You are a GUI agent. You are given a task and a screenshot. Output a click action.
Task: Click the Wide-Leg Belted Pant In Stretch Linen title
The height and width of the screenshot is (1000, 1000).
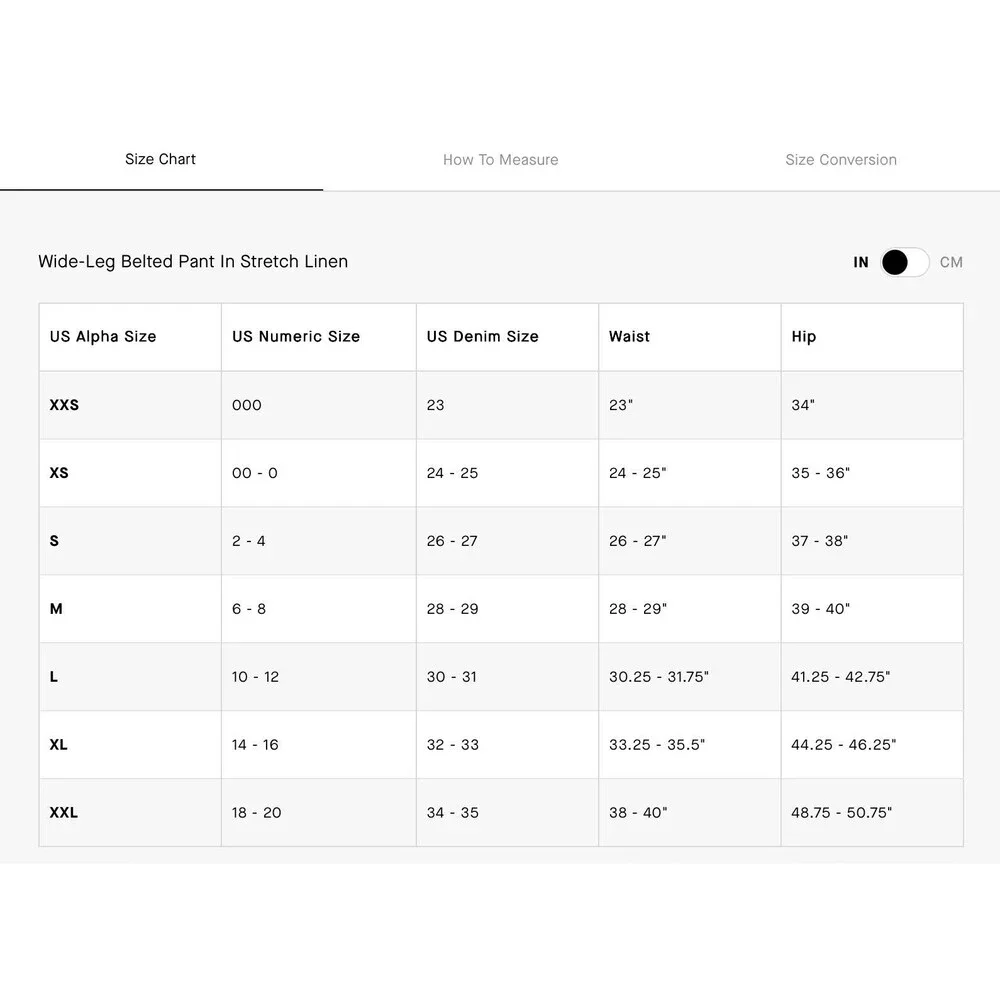tap(193, 261)
